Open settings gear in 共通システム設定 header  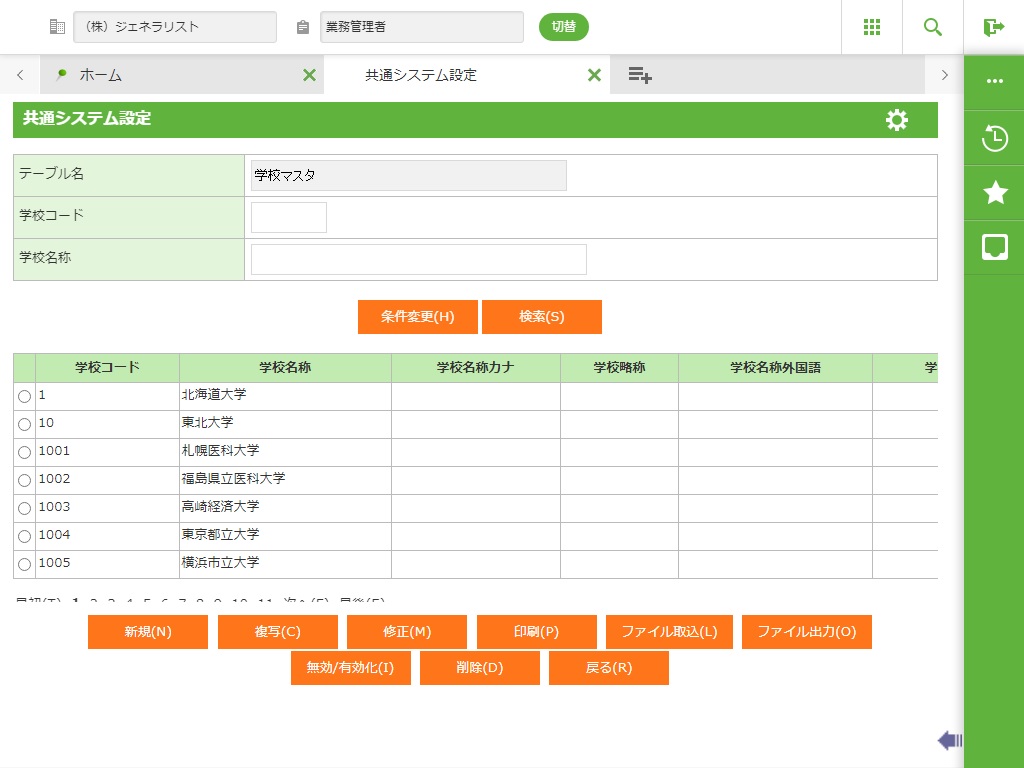point(897,120)
